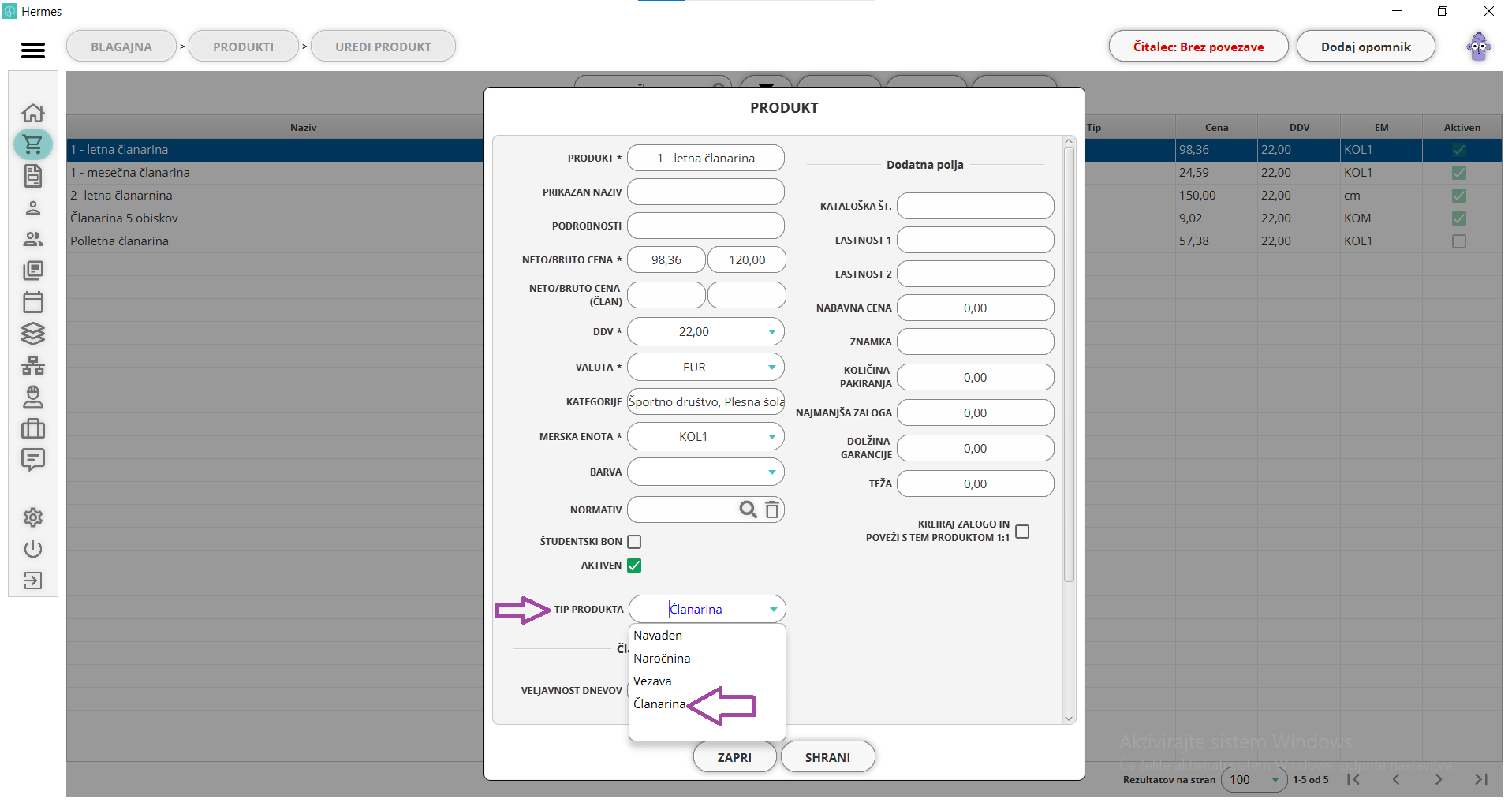Expand the Merska enota KOL1 dropdown

point(772,437)
